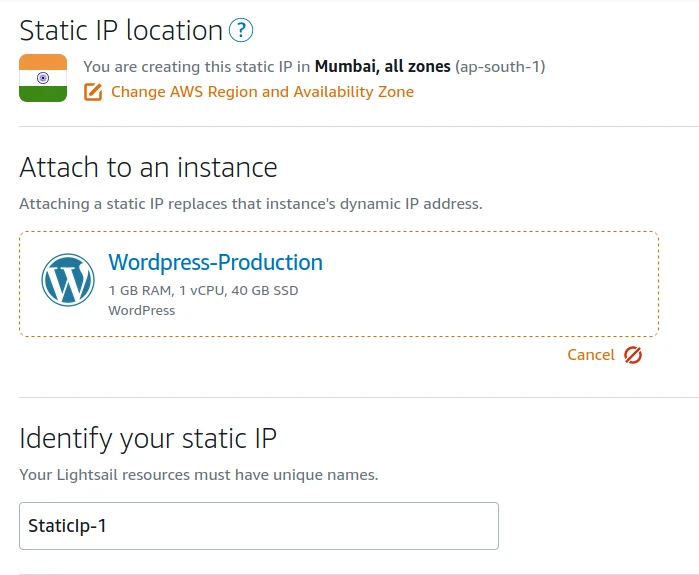Click the unique names hint text

[x=198, y=475]
